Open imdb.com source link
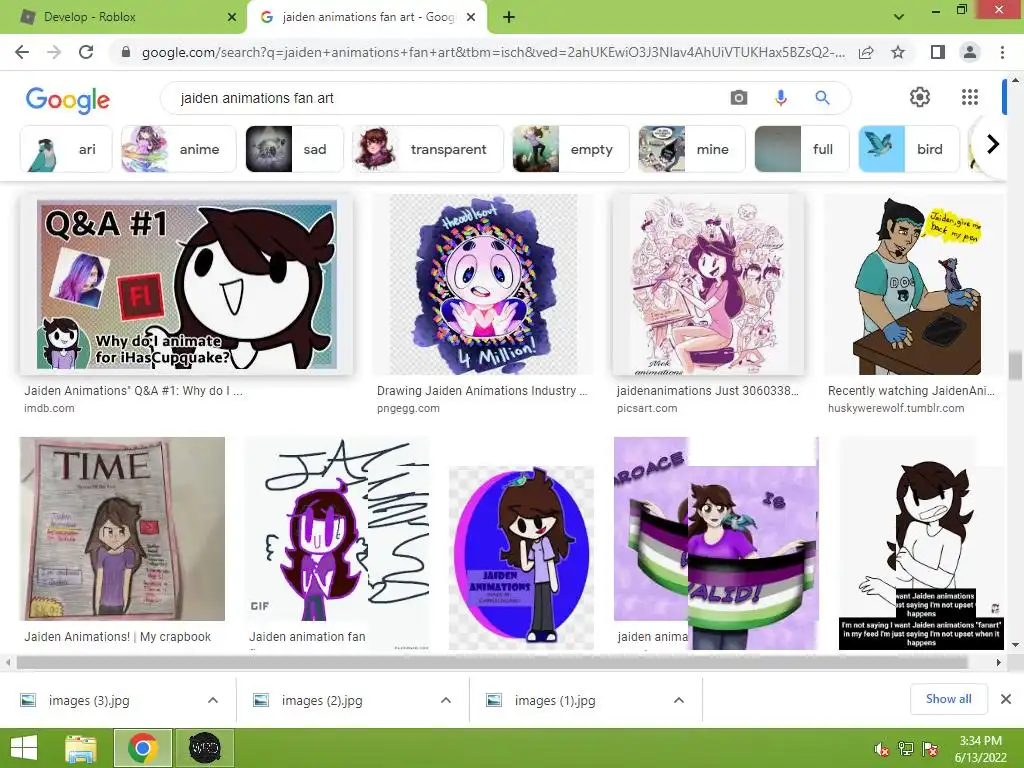The height and width of the screenshot is (768, 1024). (50, 408)
